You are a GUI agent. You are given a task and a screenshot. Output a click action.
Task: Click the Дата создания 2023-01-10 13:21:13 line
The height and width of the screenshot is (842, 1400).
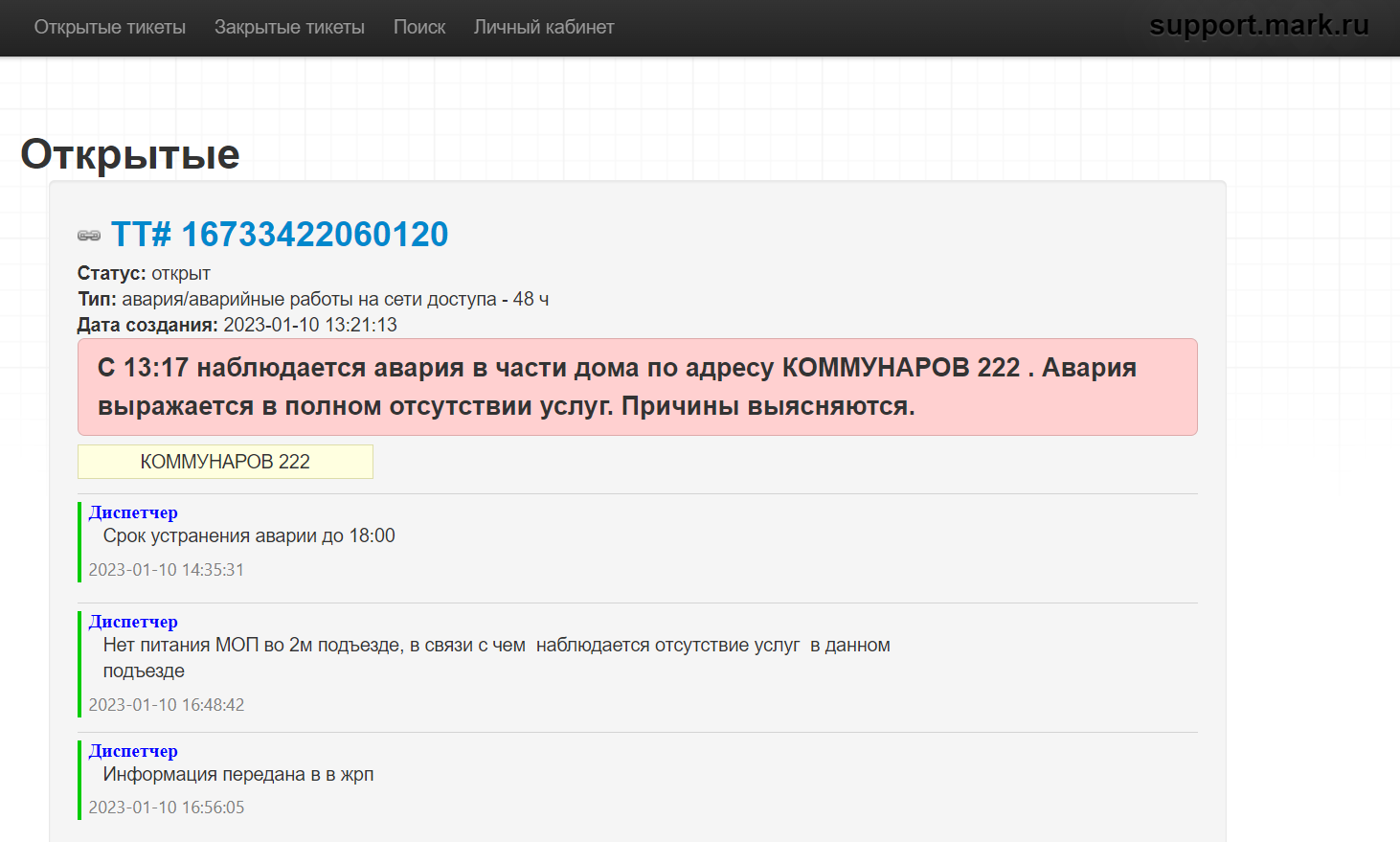(x=237, y=325)
